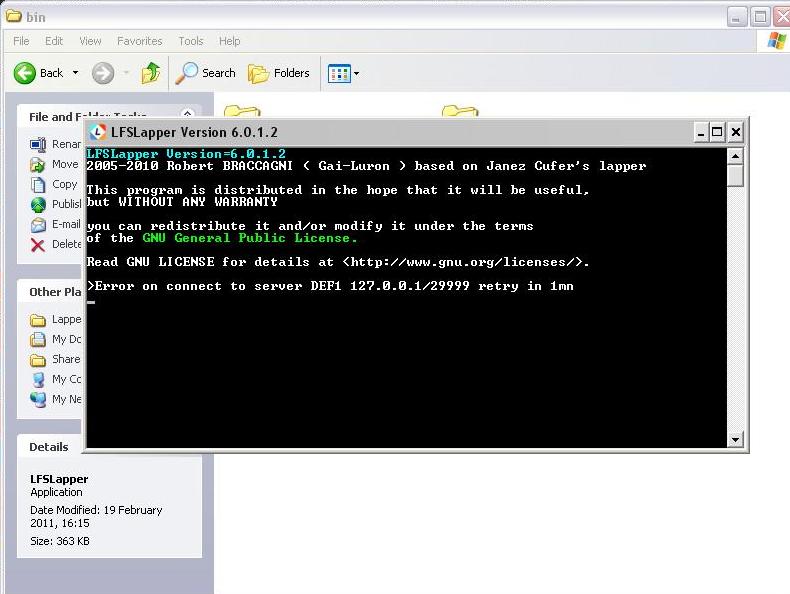Viewport: 790px width, 594px height.
Task: Open the Back history dropdown arrow
Action: coord(75,73)
